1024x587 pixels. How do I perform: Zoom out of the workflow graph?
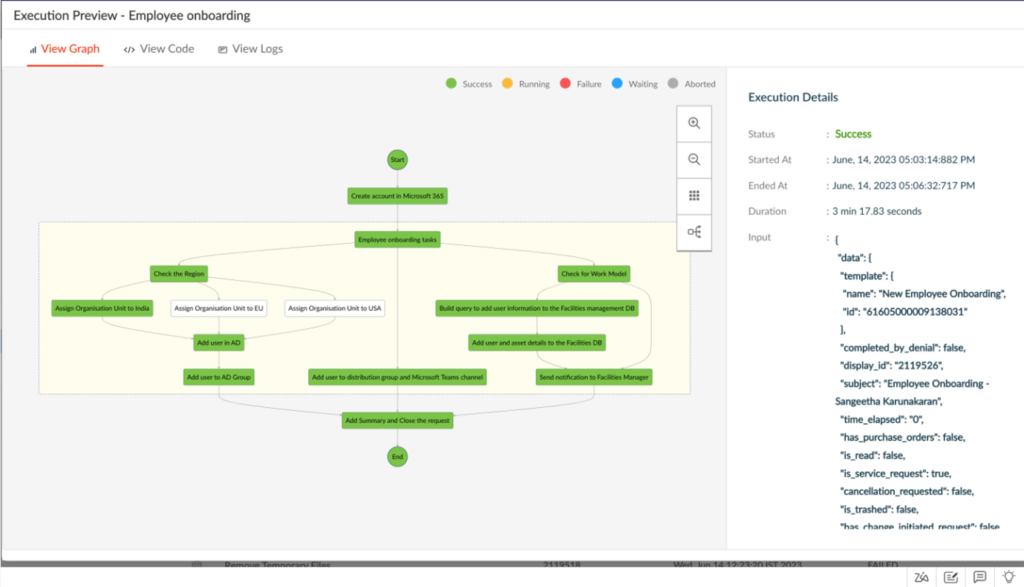tap(694, 158)
